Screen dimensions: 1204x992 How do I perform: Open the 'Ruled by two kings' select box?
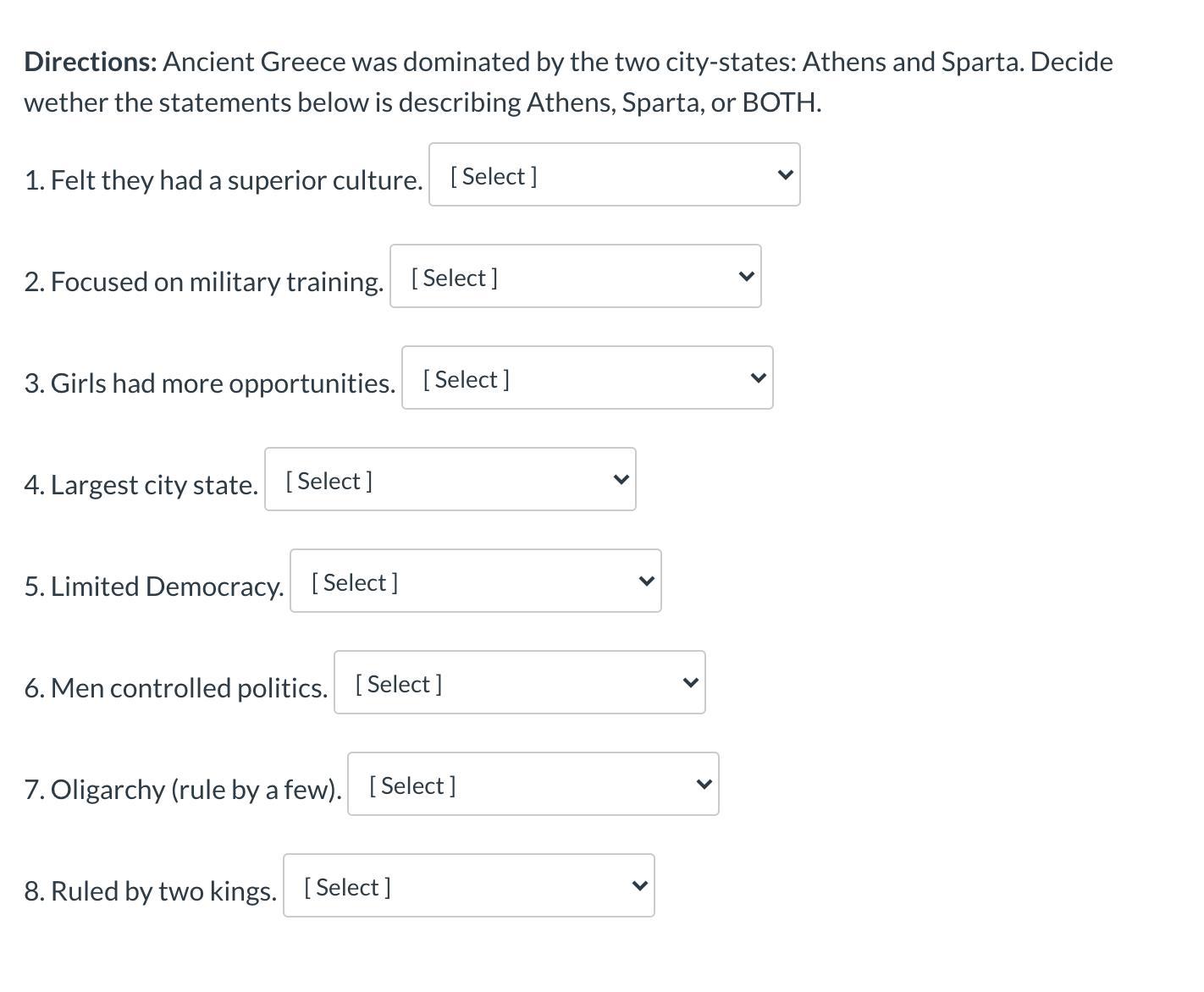click(x=468, y=886)
